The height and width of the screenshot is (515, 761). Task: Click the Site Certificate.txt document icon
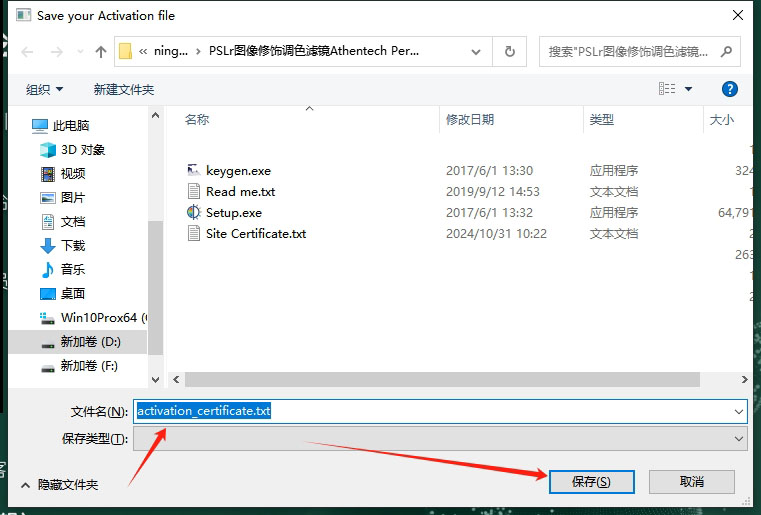click(x=194, y=233)
